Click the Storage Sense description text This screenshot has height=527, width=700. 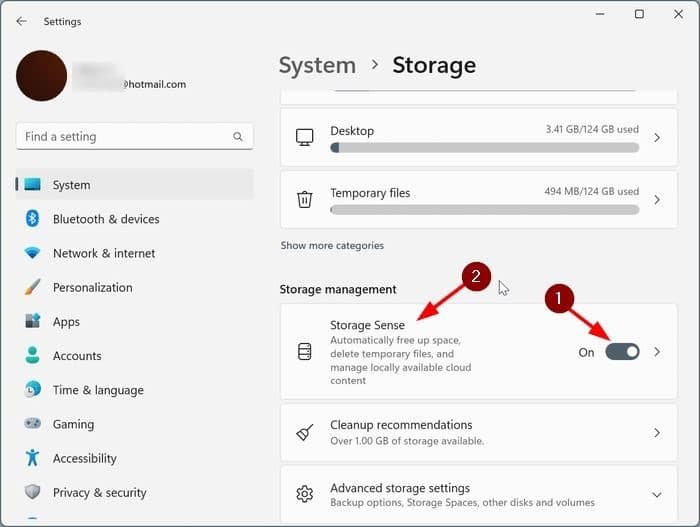pos(400,360)
